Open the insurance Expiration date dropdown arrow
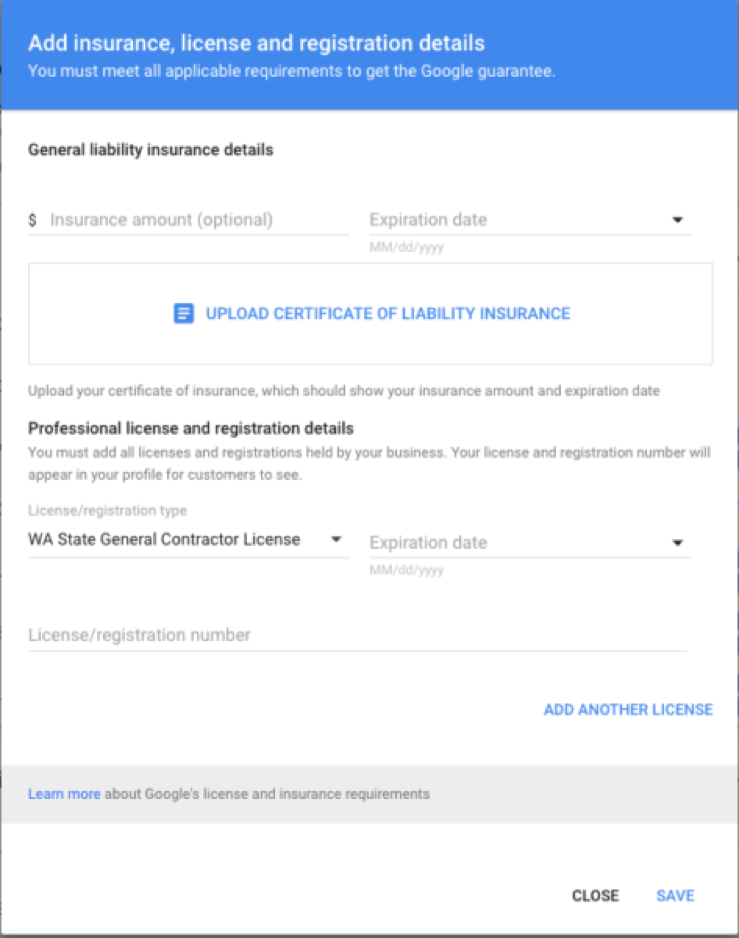The height and width of the screenshot is (938, 739). coord(678,219)
